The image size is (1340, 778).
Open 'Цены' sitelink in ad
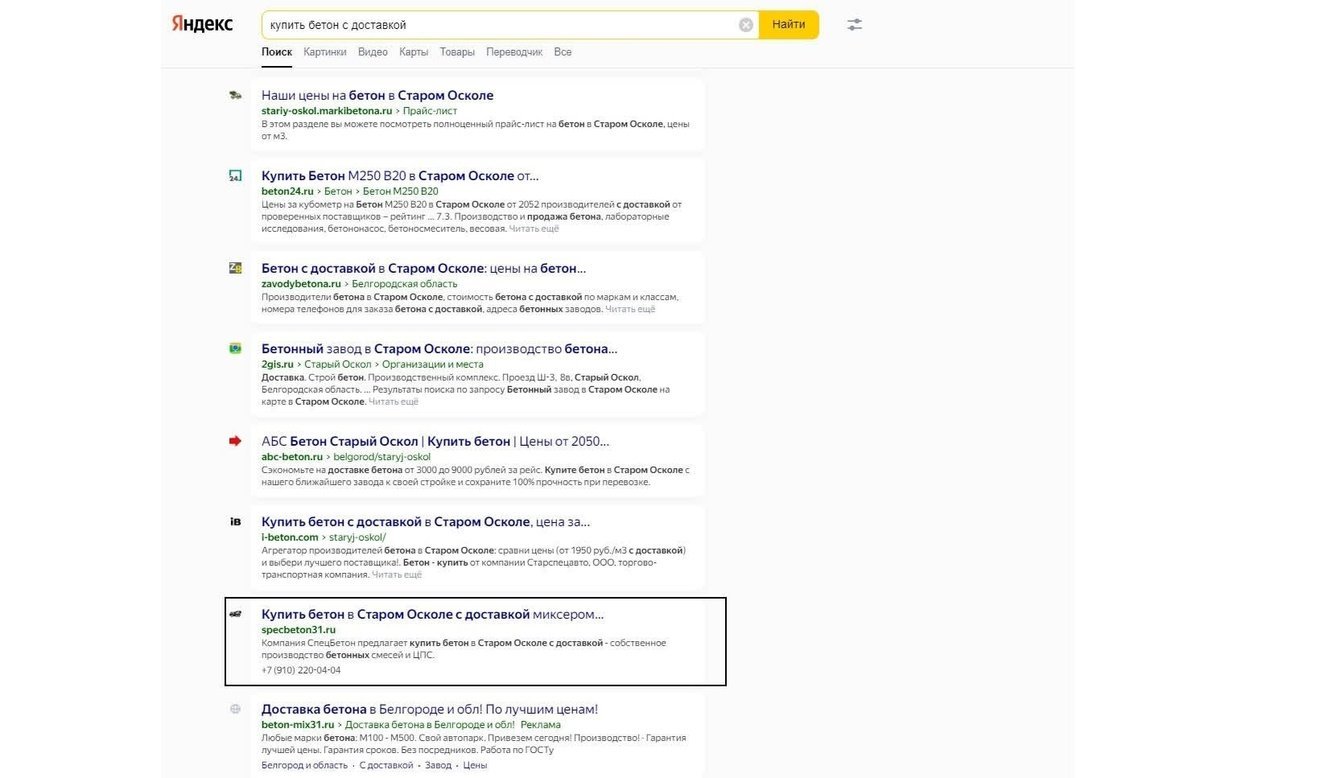475,765
